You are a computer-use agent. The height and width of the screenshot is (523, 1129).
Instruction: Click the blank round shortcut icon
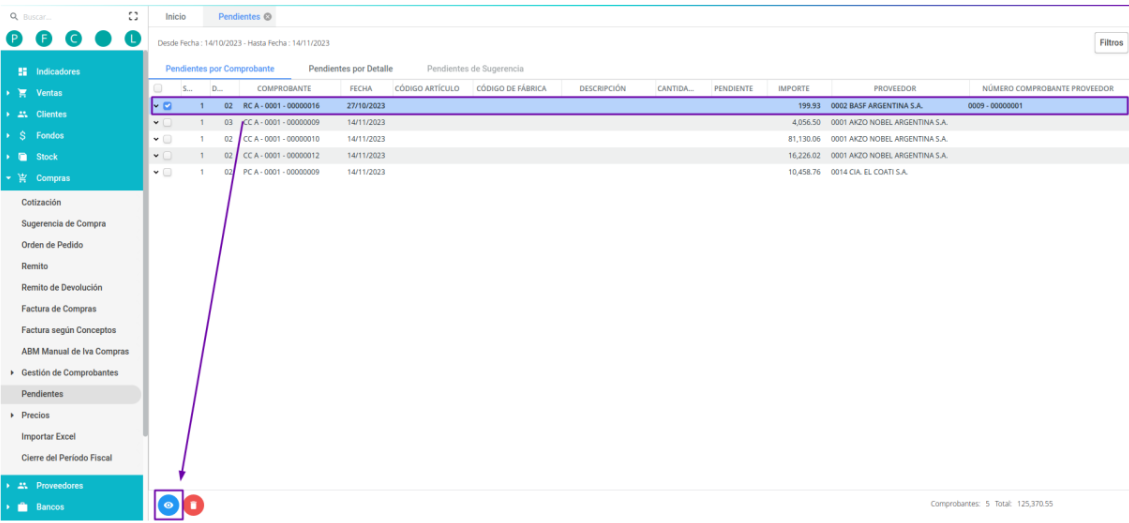103,39
